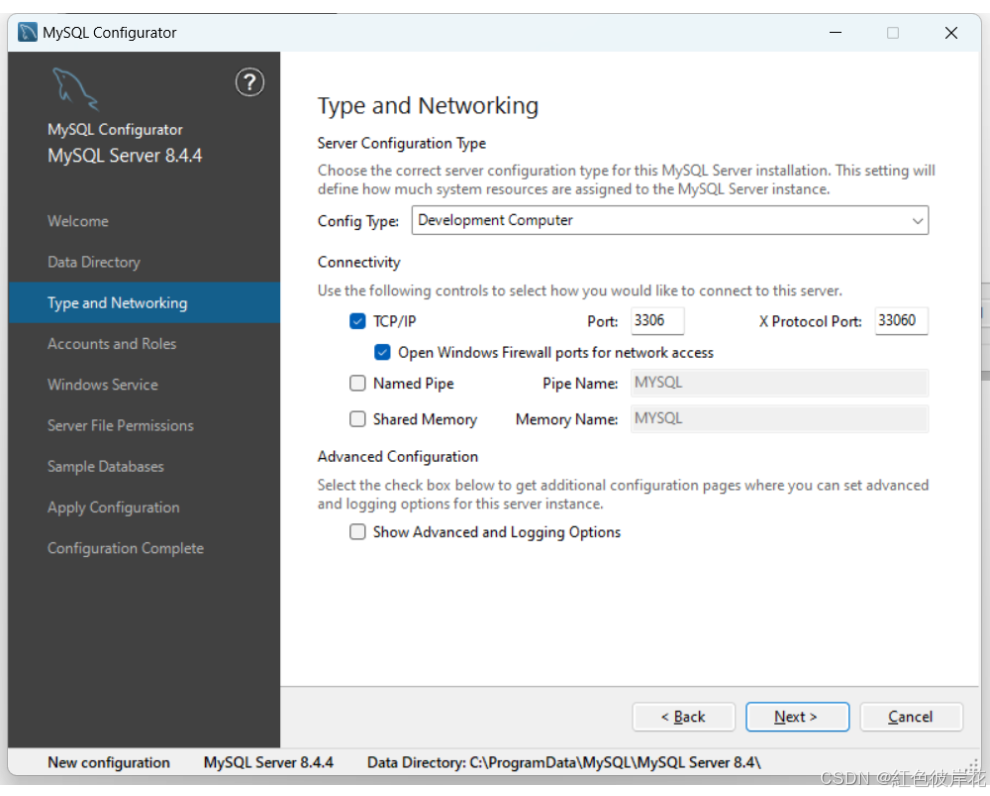
Task: Minimize the MySQL Configurator window
Action: (835, 33)
